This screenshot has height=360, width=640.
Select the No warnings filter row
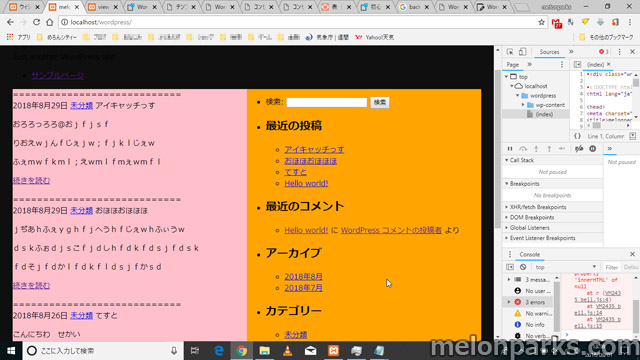tap(530, 313)
